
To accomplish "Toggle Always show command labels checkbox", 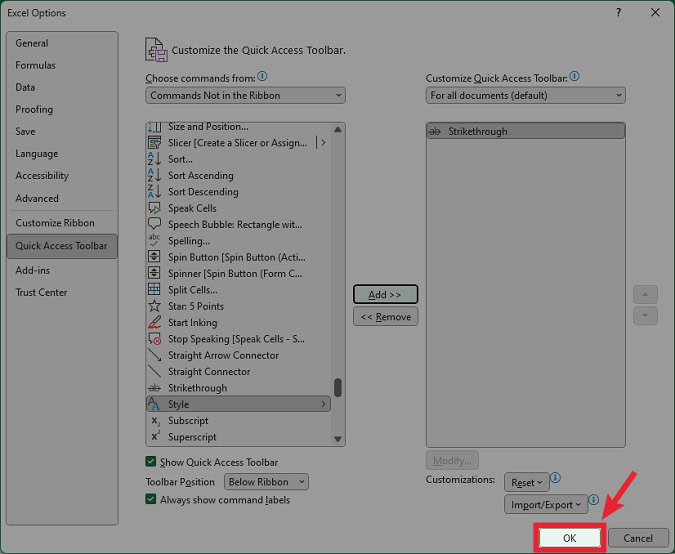I will (151, 500).
